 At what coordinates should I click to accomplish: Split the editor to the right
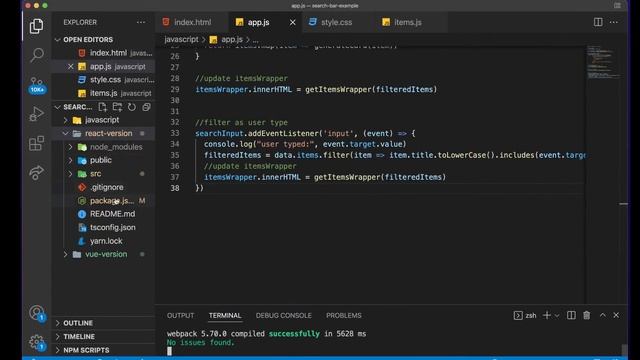coord(598,22)
